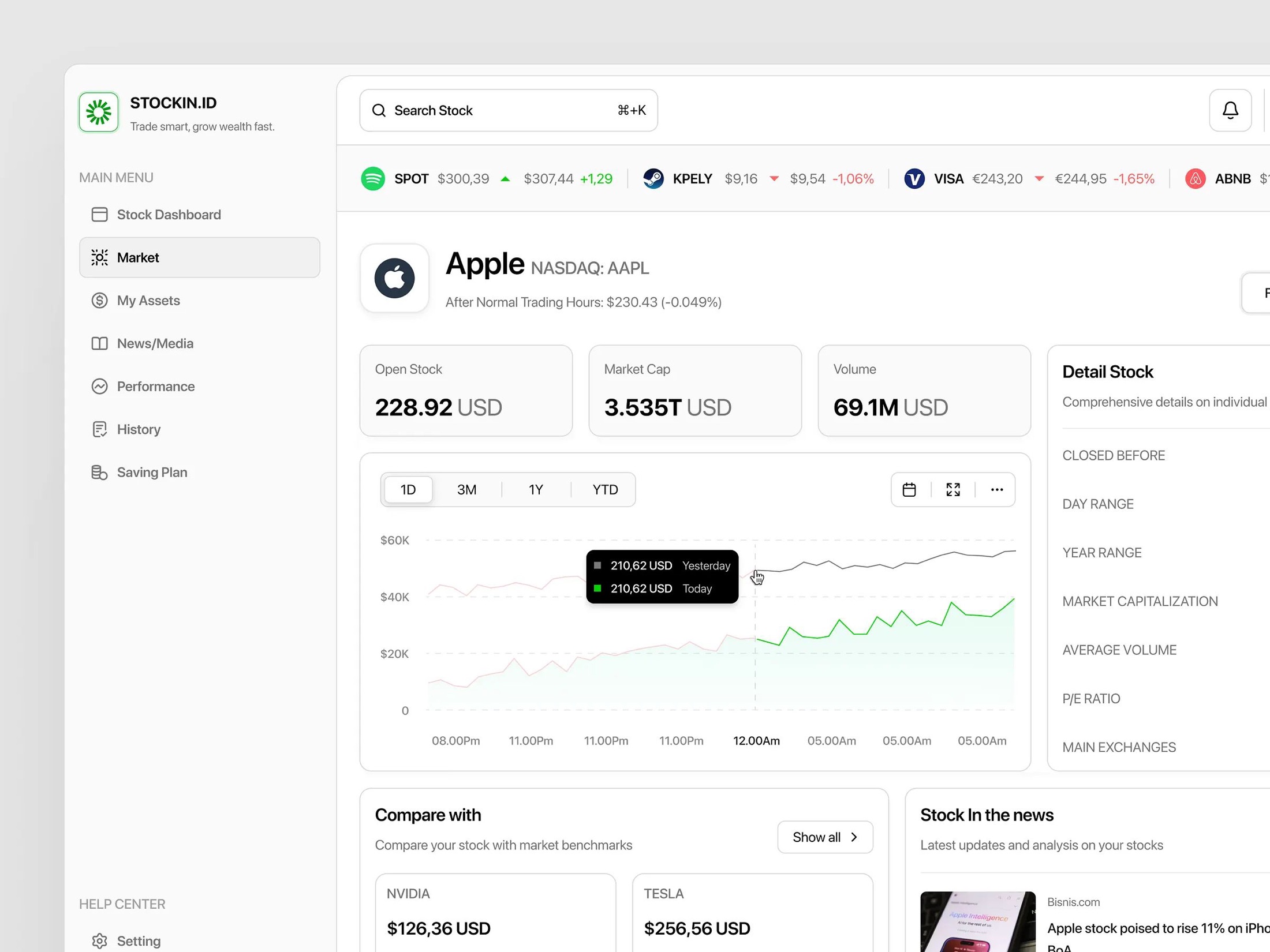Click the Apple logo next to the stock name
Image resolution: width=1270 pixels, height=952 pixels.
point(394,278)
